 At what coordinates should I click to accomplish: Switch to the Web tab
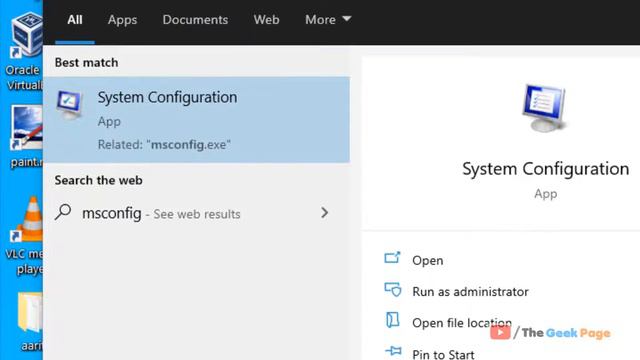pyautogui.click(x=266, y=20)
